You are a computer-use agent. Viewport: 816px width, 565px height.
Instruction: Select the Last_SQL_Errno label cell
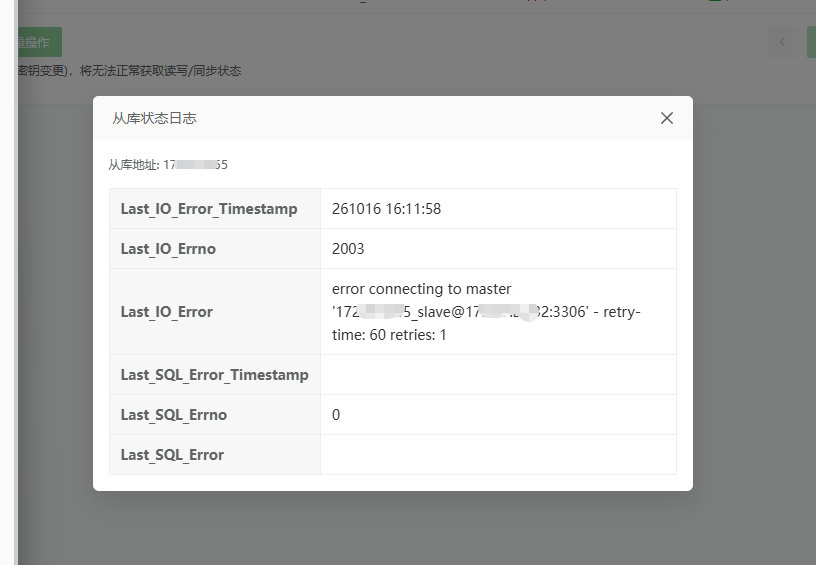coord(215,415)
